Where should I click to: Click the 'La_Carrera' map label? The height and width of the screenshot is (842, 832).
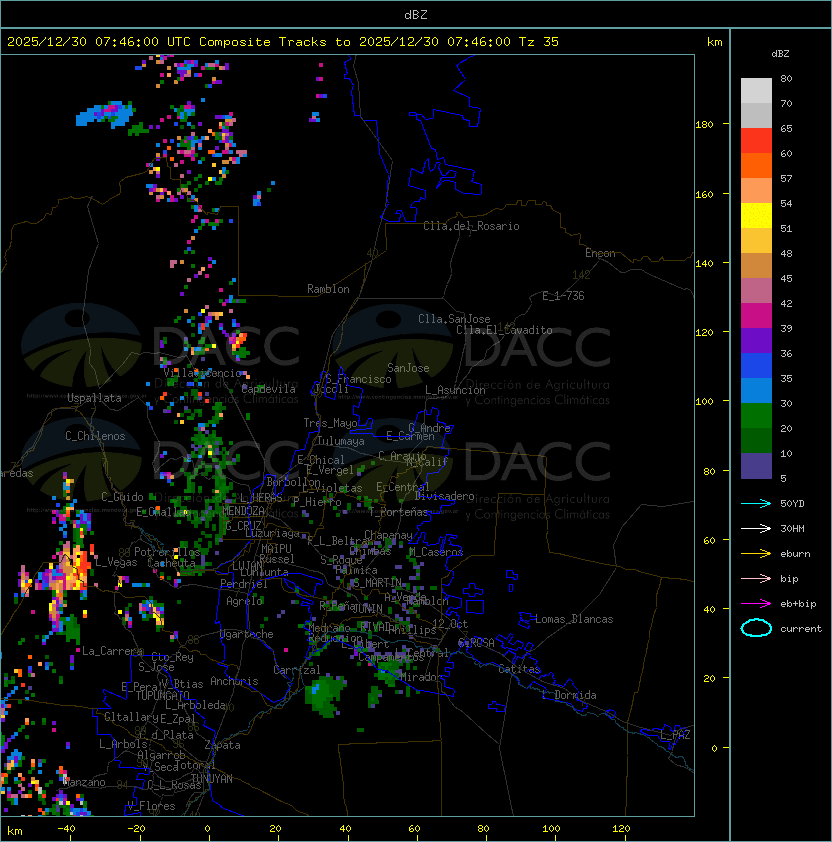click(112, 651)
